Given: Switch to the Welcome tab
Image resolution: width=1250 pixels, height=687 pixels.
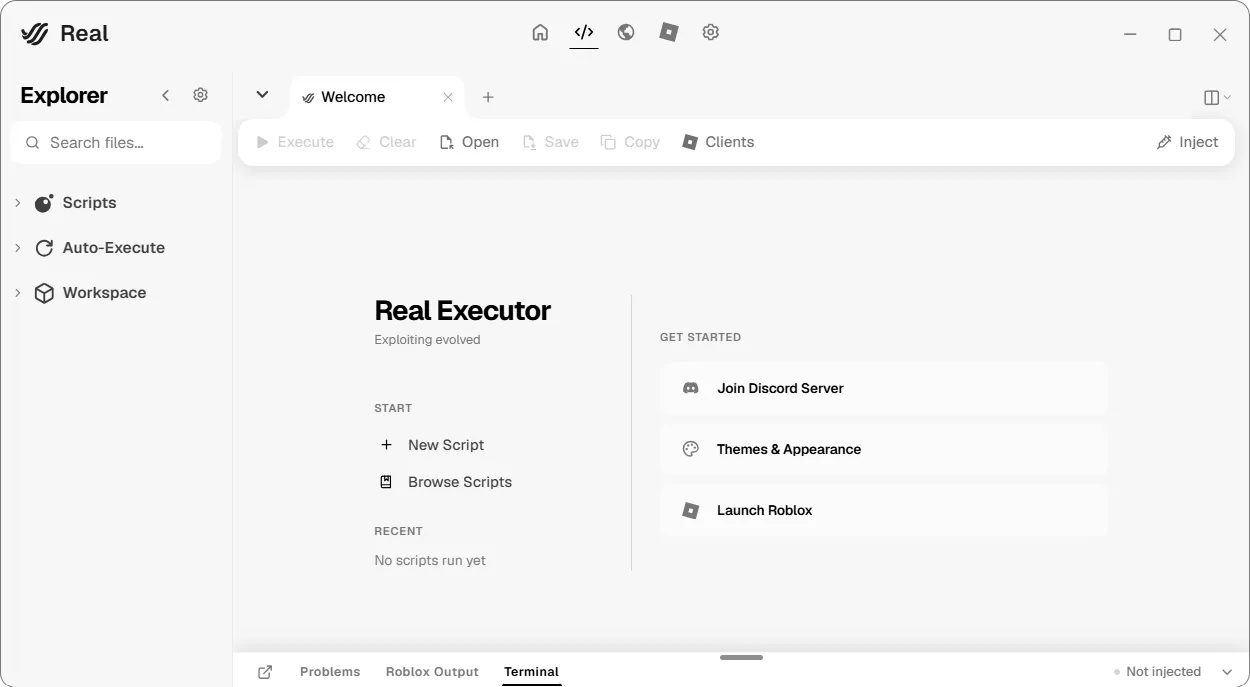Looking at the screenshot, I should pos(377,97).
